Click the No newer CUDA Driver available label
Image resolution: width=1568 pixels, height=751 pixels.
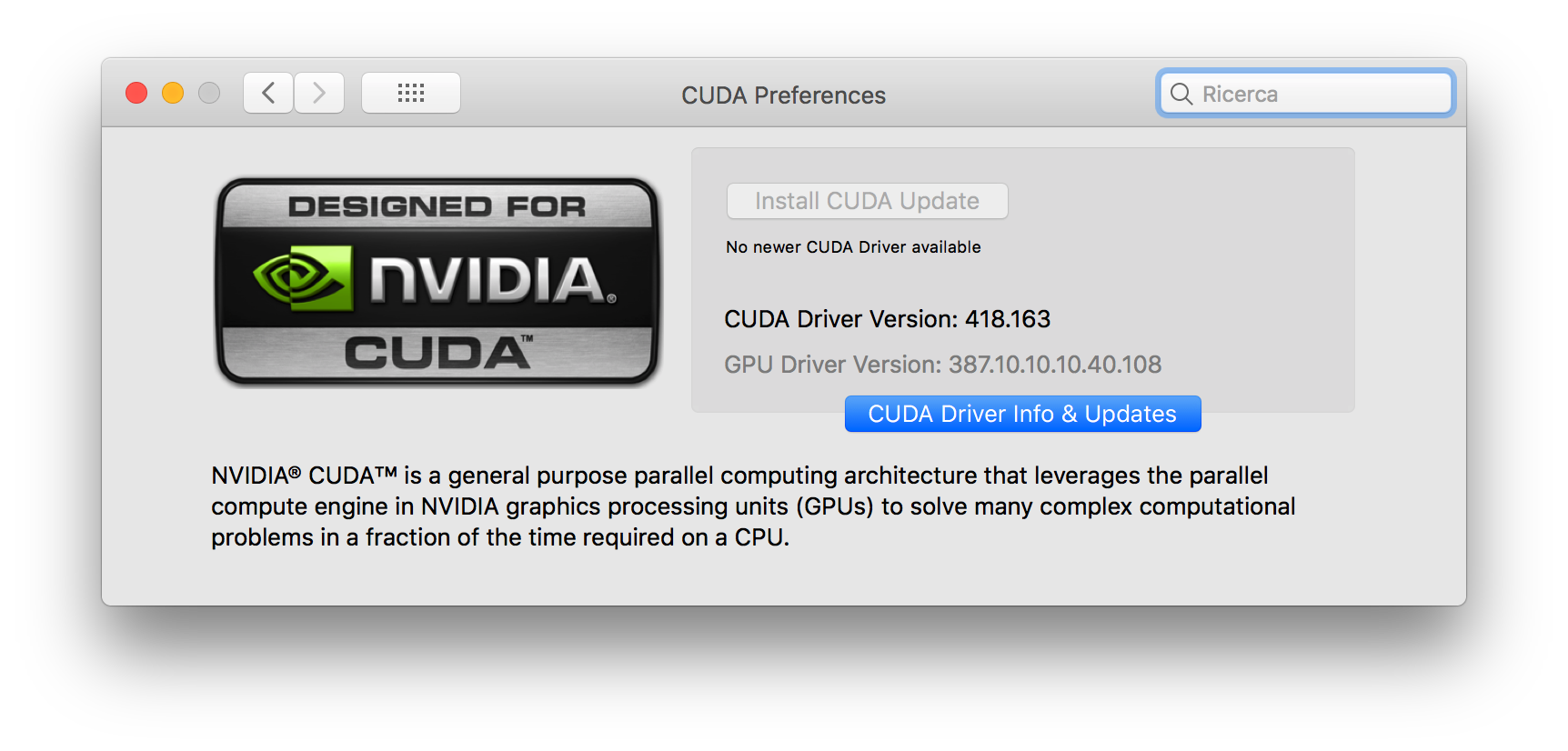coord(853,247)
